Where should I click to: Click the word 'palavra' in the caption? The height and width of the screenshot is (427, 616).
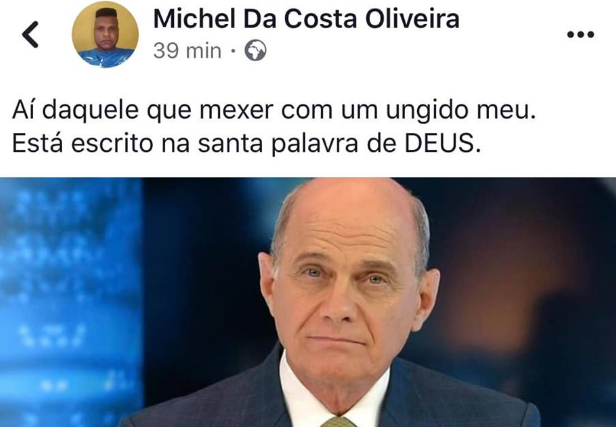315,144
